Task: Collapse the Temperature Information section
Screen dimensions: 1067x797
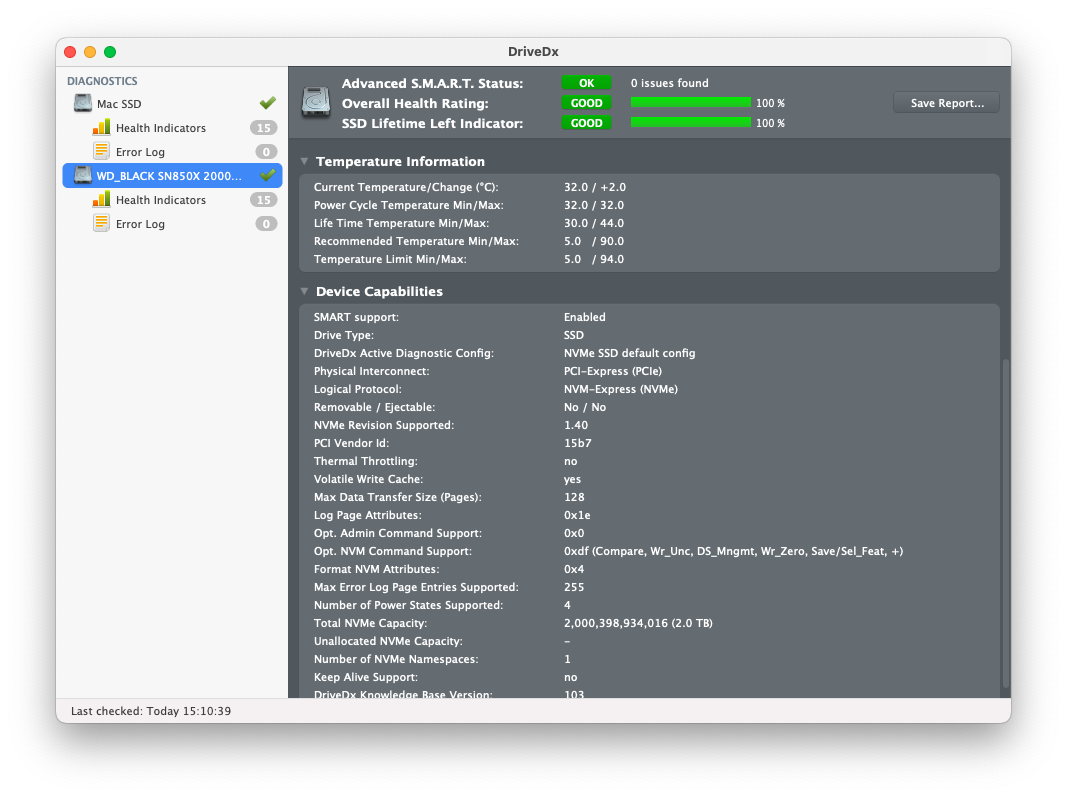Action: pyautogui.click(x=304, y=161)
